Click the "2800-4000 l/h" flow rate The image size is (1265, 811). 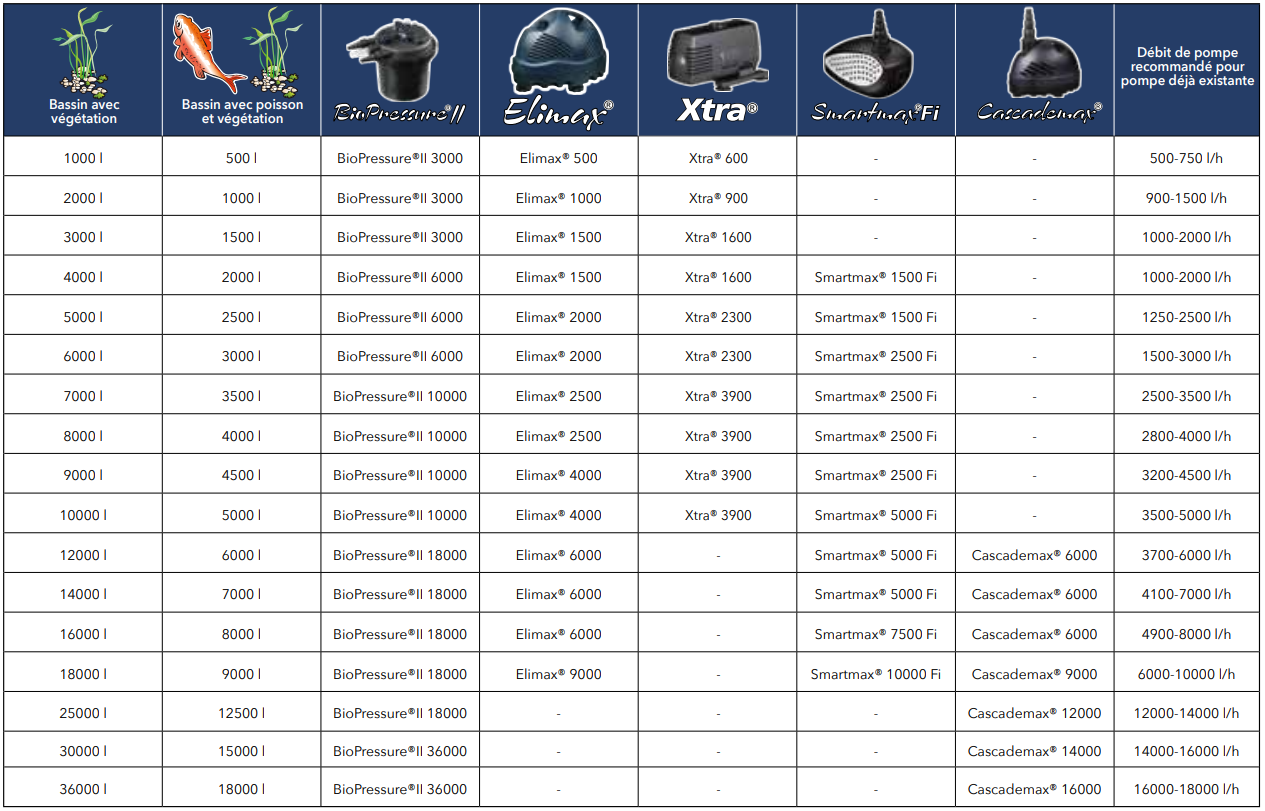[x=1187, y=436]
